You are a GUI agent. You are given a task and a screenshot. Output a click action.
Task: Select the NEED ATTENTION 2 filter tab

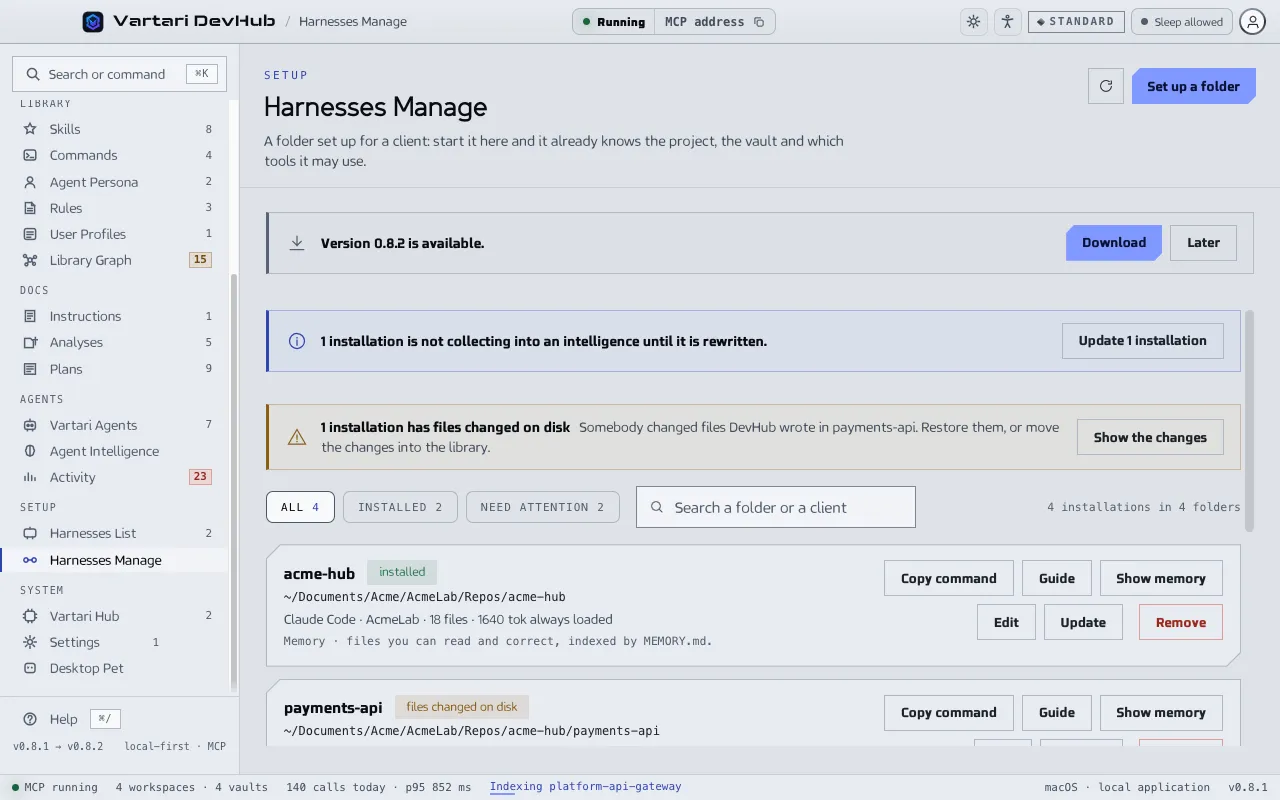(x=542, y=507)
